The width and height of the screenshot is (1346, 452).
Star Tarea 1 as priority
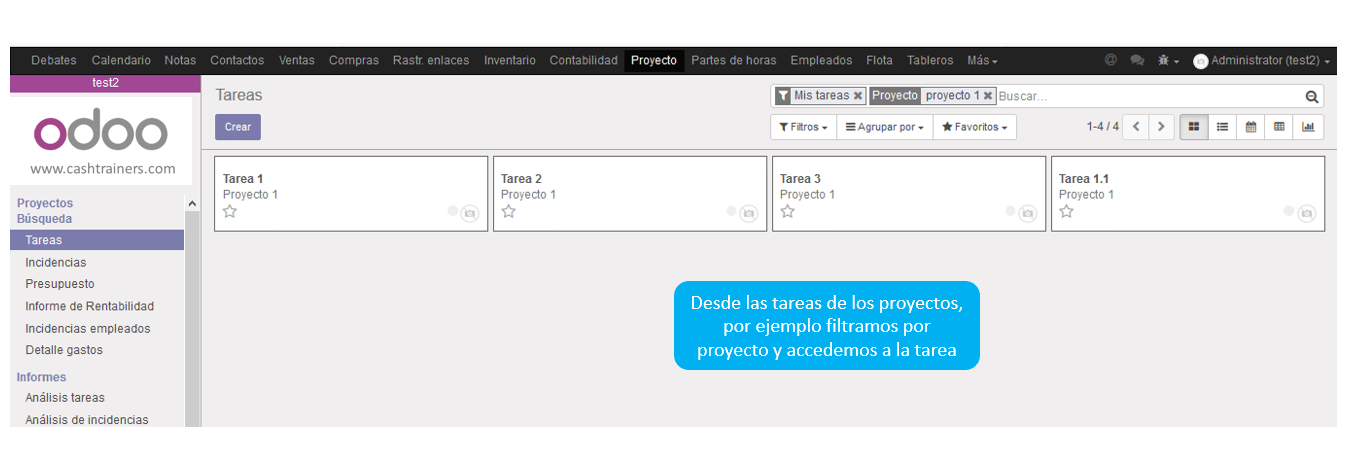[x=230, y=212]
